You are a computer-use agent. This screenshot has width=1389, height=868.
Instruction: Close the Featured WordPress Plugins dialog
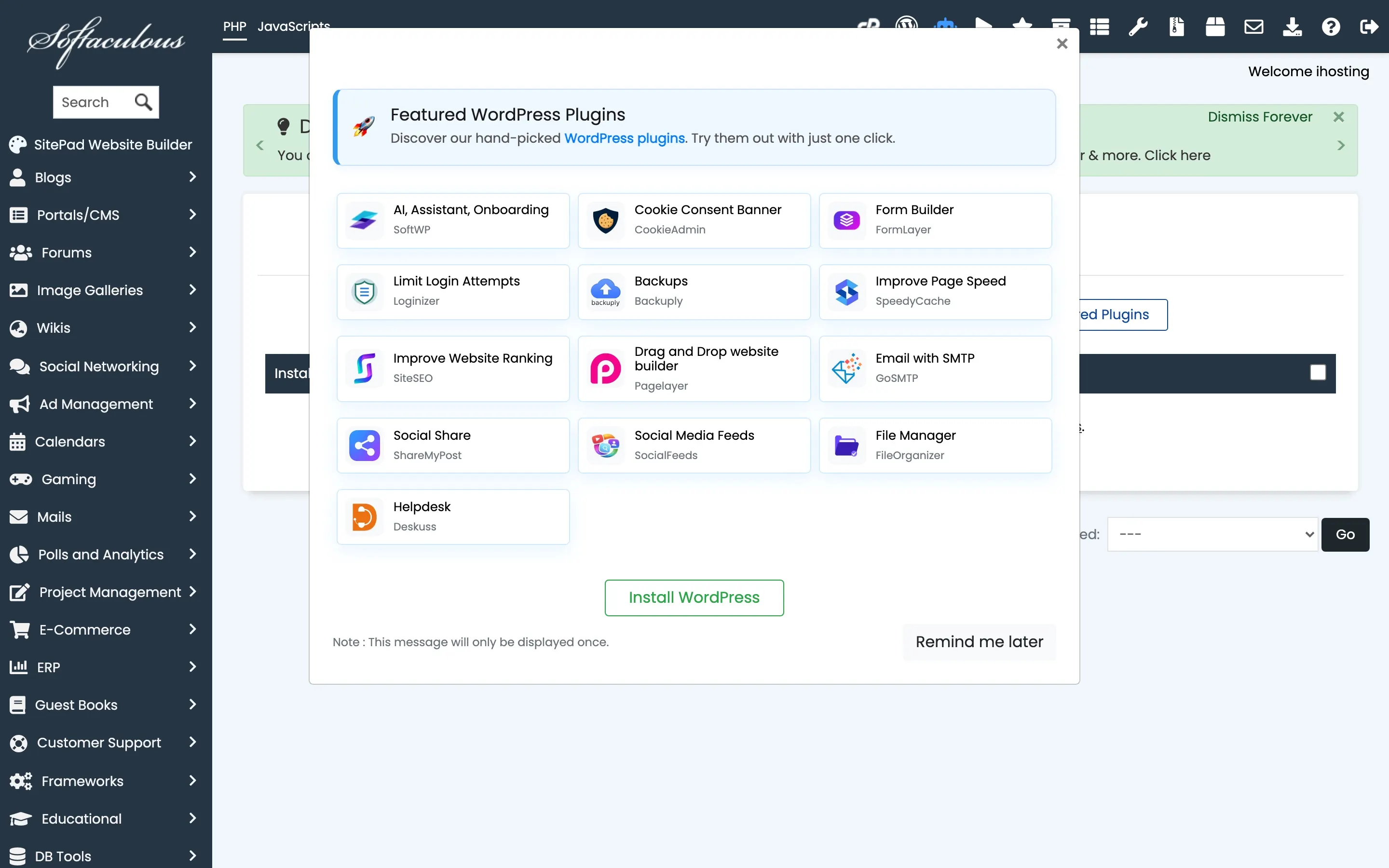click(1062, 43)
